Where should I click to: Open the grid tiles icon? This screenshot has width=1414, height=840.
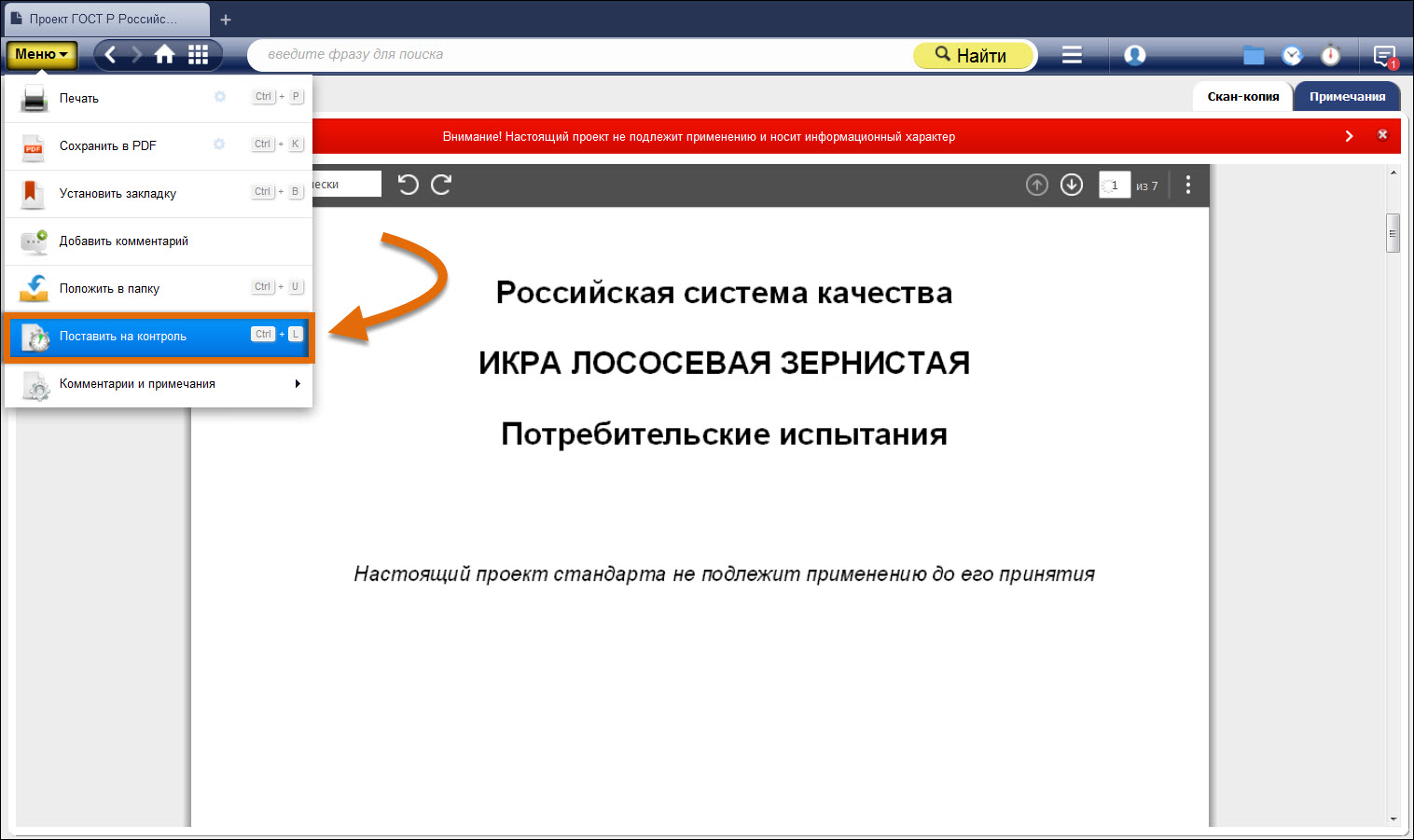pyautogui.click(x=198, y=54)
